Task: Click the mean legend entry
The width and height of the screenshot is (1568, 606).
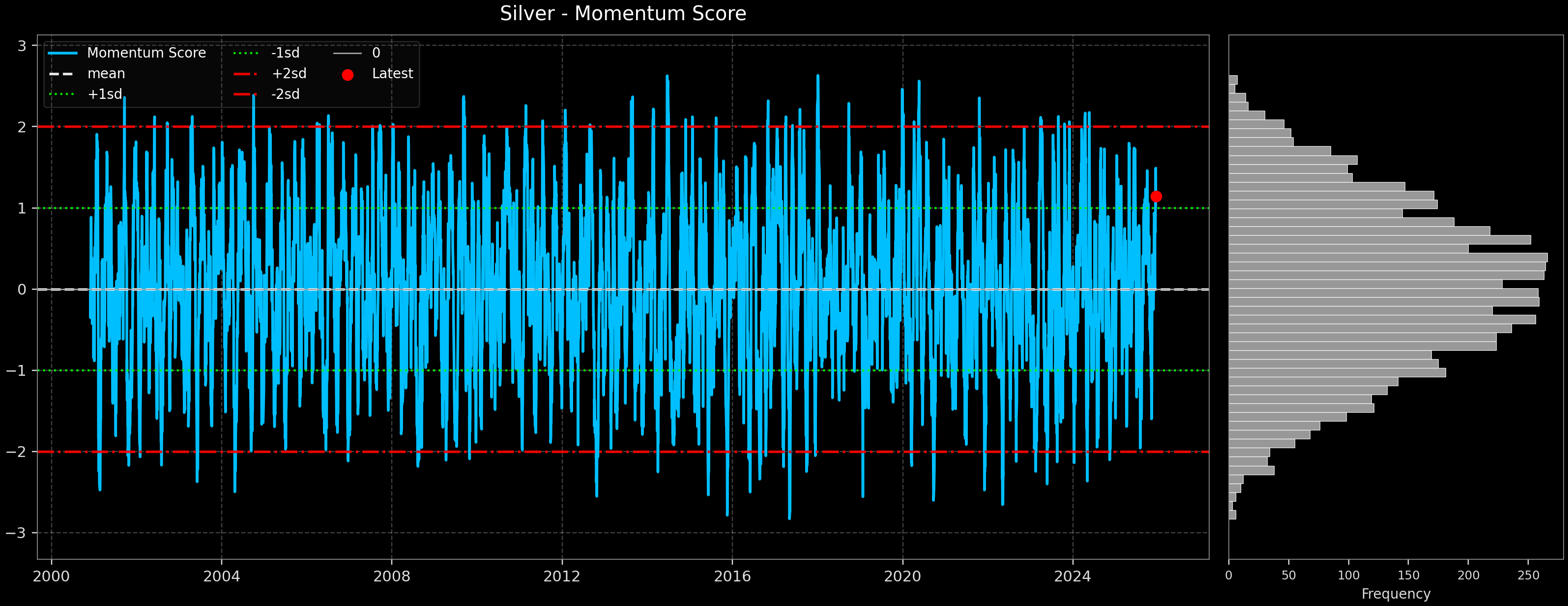Action: pos(106,74)
